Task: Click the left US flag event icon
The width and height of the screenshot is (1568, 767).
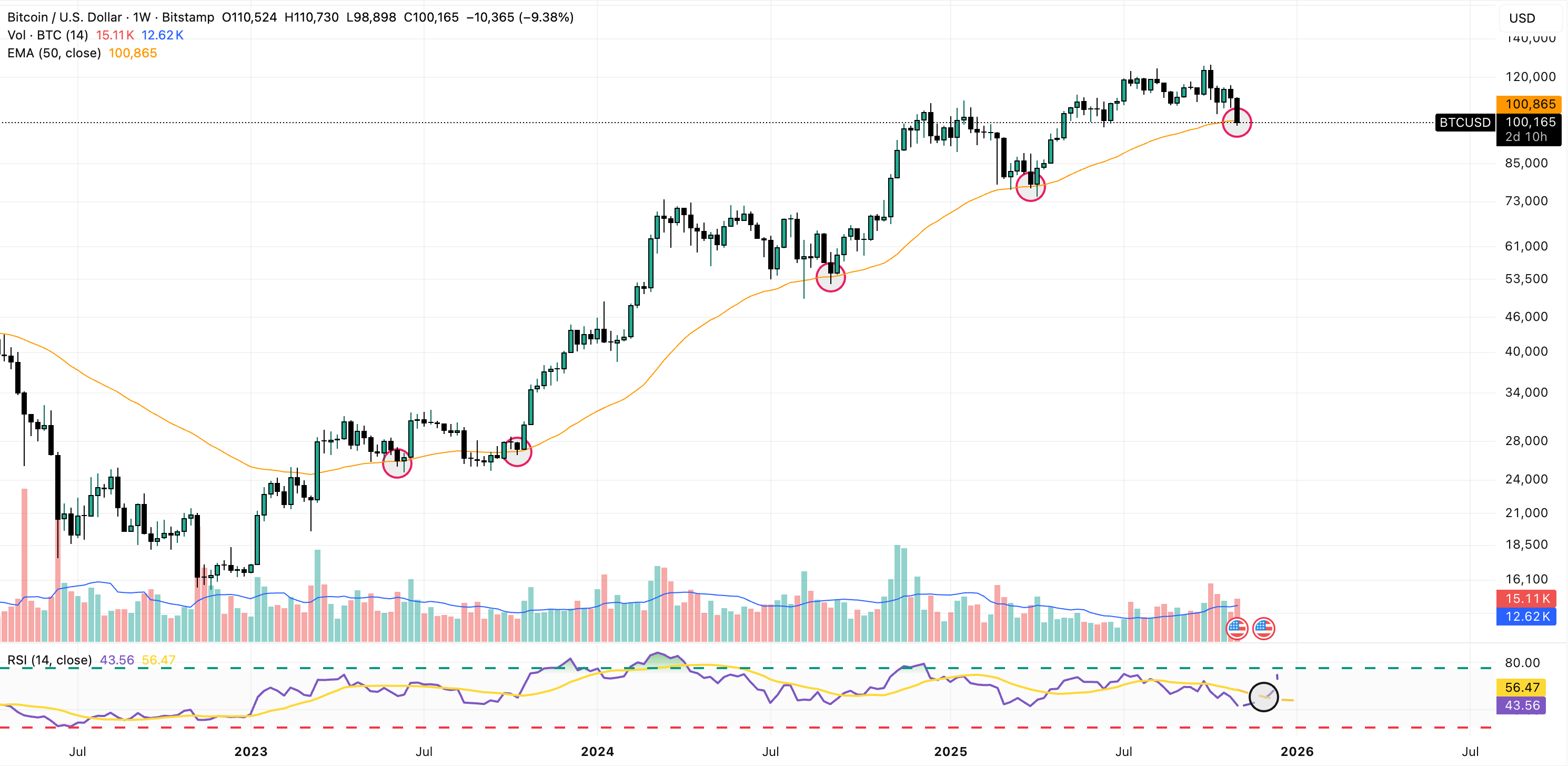Action: coord(1237,629)
